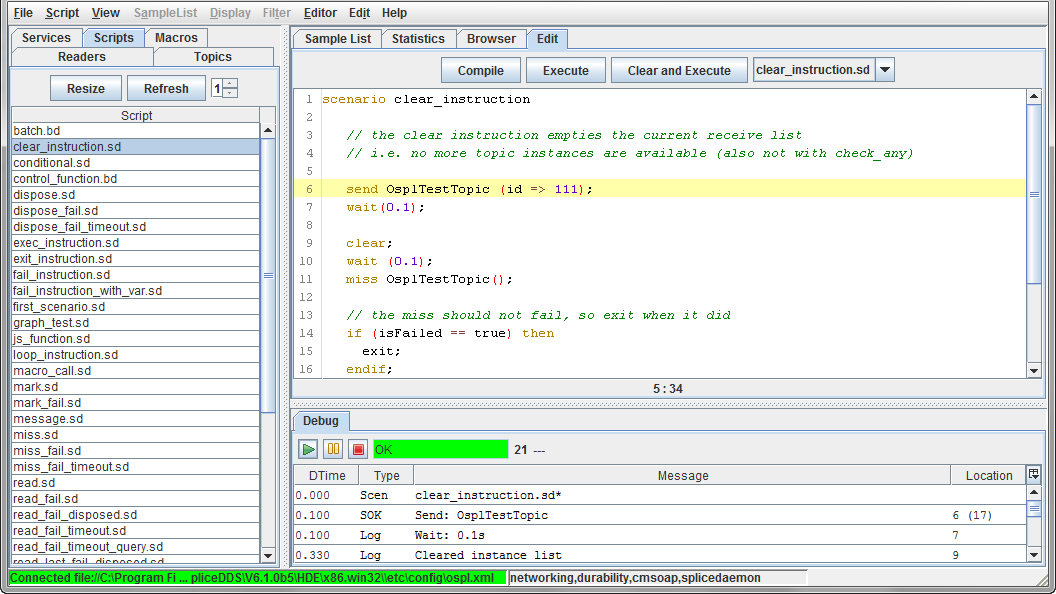This screenshot has width=1056, height=594.
Task: Open the script file dropdown arrow
Action: coord(885,70)
